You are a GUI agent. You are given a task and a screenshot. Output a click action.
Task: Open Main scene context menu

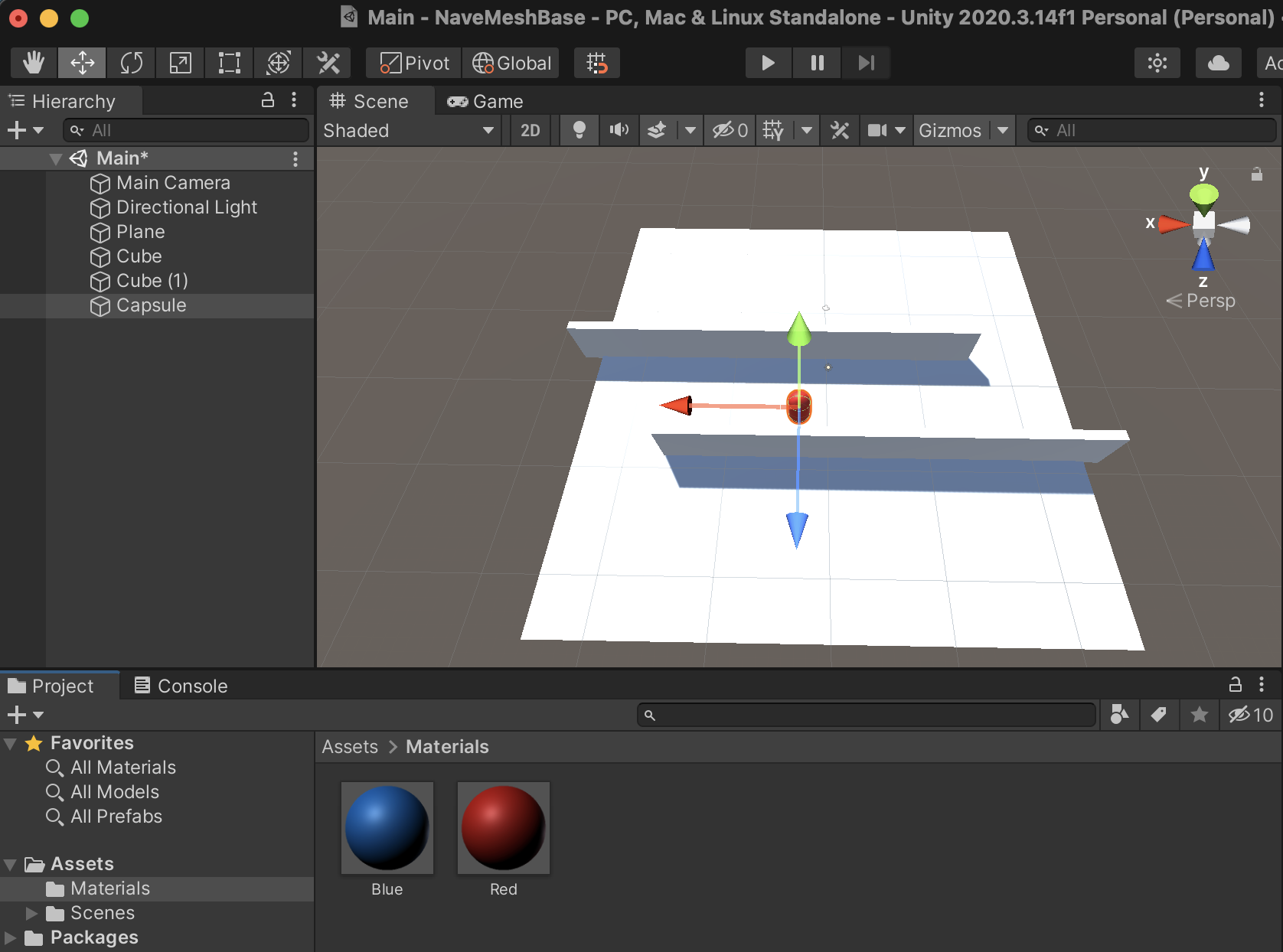(x=295, y=158)
